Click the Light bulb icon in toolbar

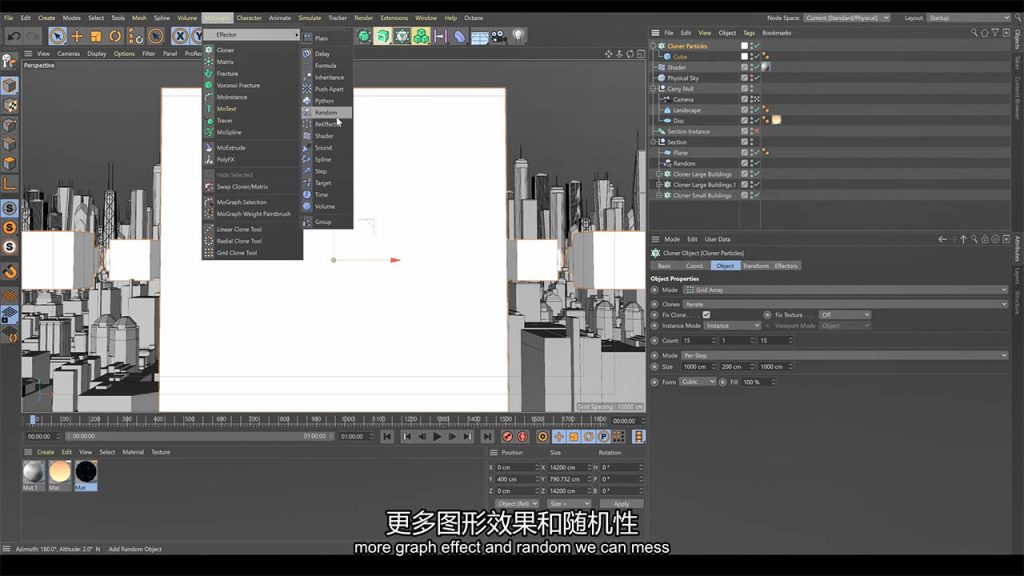pyautogui.click(x=519, y=36)
